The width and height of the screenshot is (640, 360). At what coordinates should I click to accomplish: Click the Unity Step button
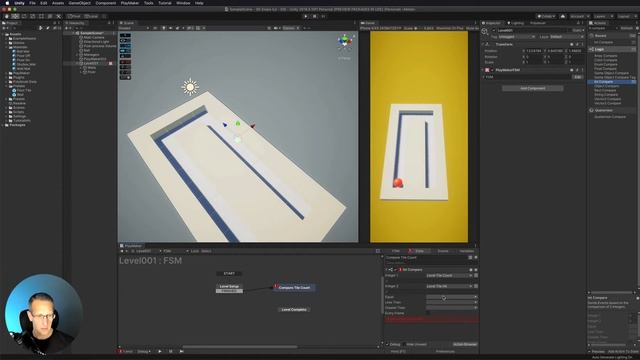pos(323,16)
